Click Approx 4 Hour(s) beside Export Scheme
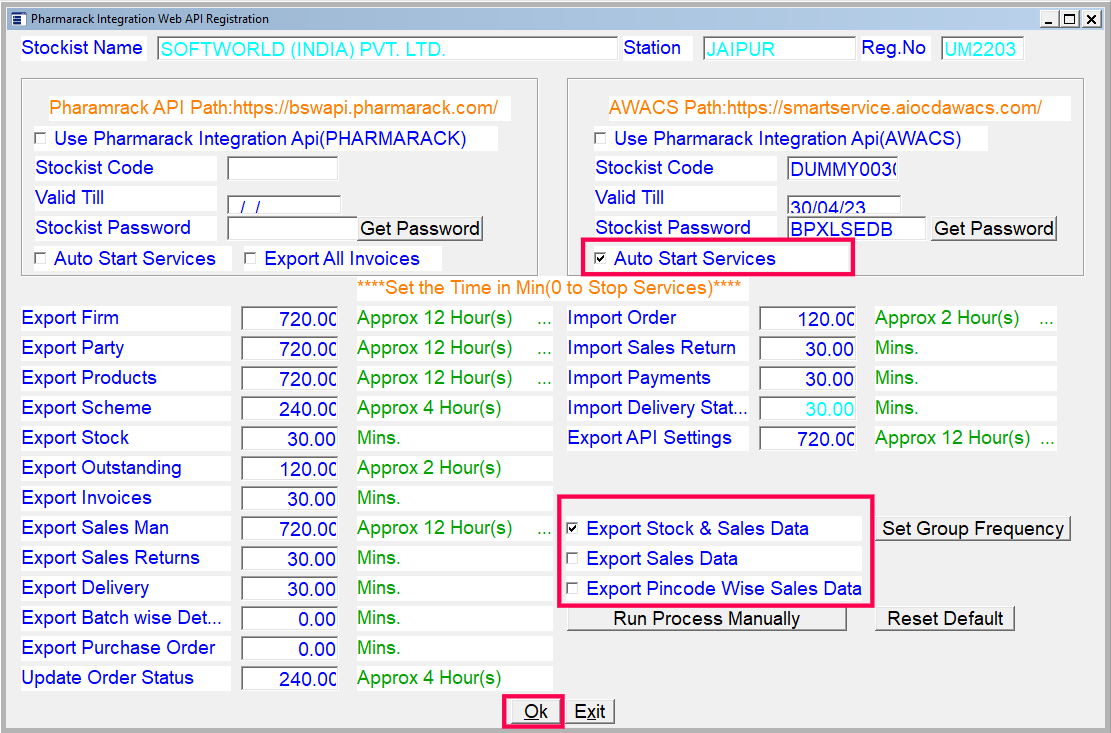 (x=429, y=408)
